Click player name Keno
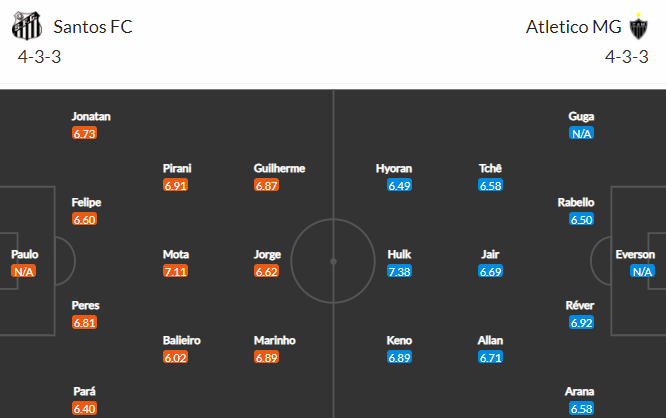 [399, 340]
